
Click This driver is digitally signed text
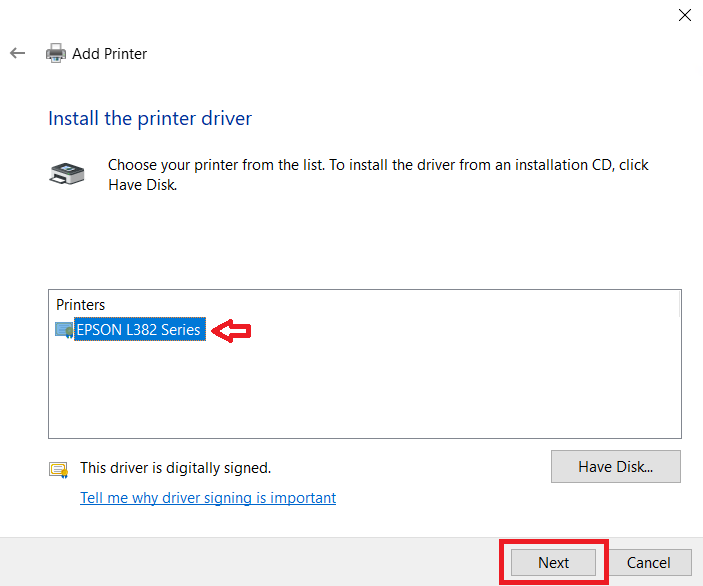[x=176, y=468]
